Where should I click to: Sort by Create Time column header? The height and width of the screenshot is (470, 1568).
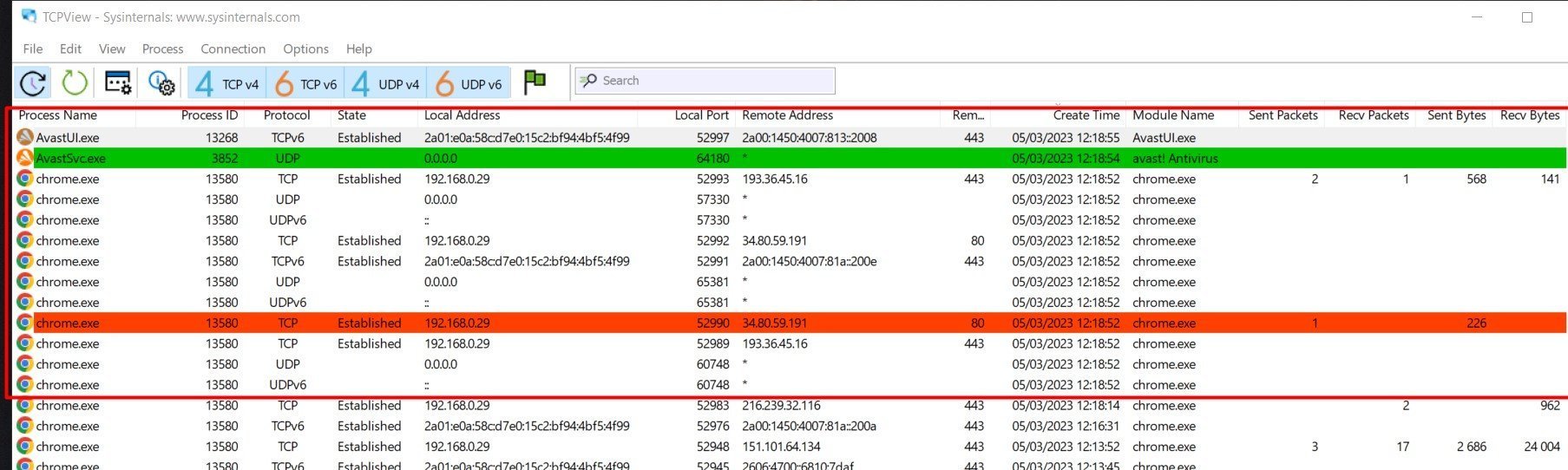point(1086,115)
